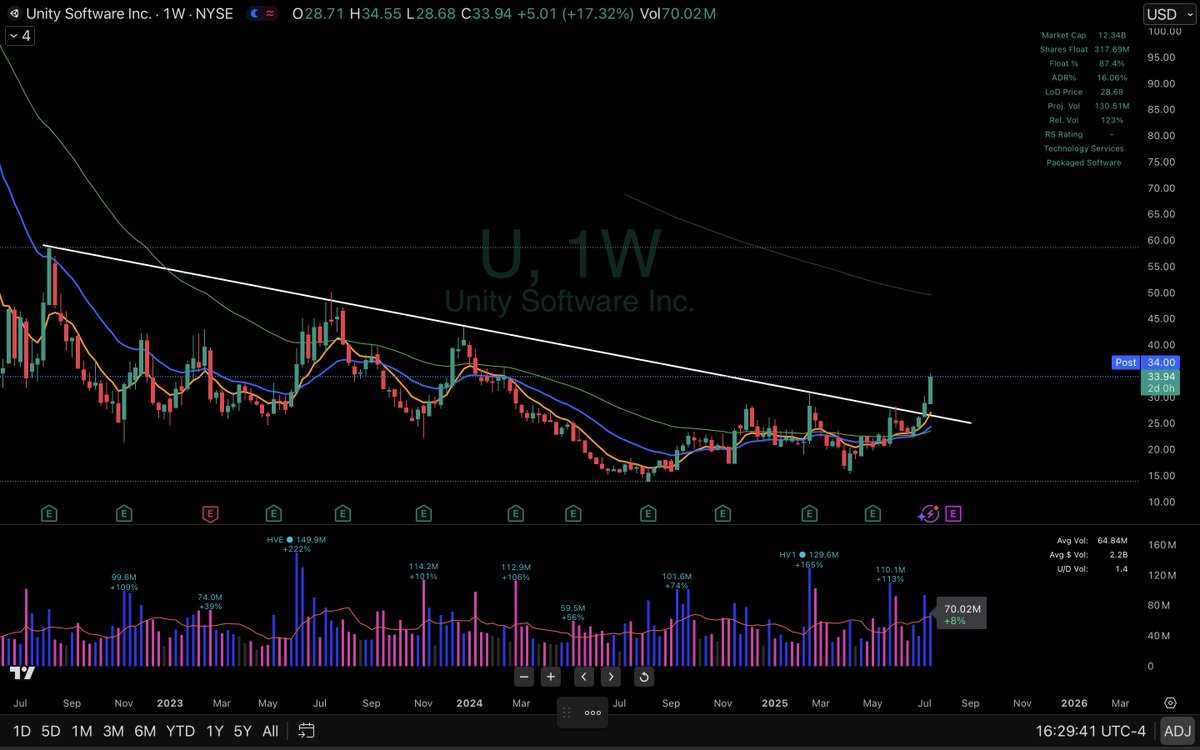1200x750 pixels.
Task: Click the Unity logo beside the symbol name
Action: coord(16,14)
